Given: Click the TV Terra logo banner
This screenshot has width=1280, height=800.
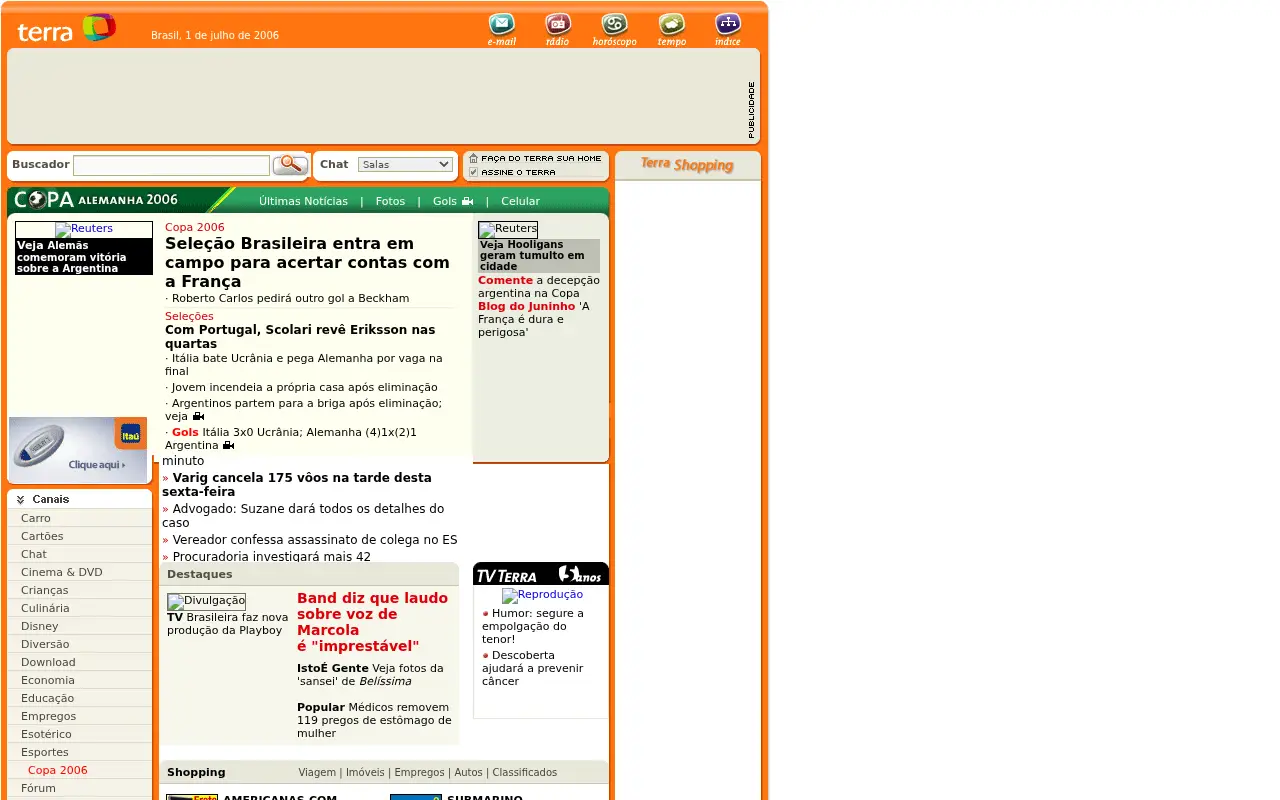Looking at the screenshot, I should [541, 574].
